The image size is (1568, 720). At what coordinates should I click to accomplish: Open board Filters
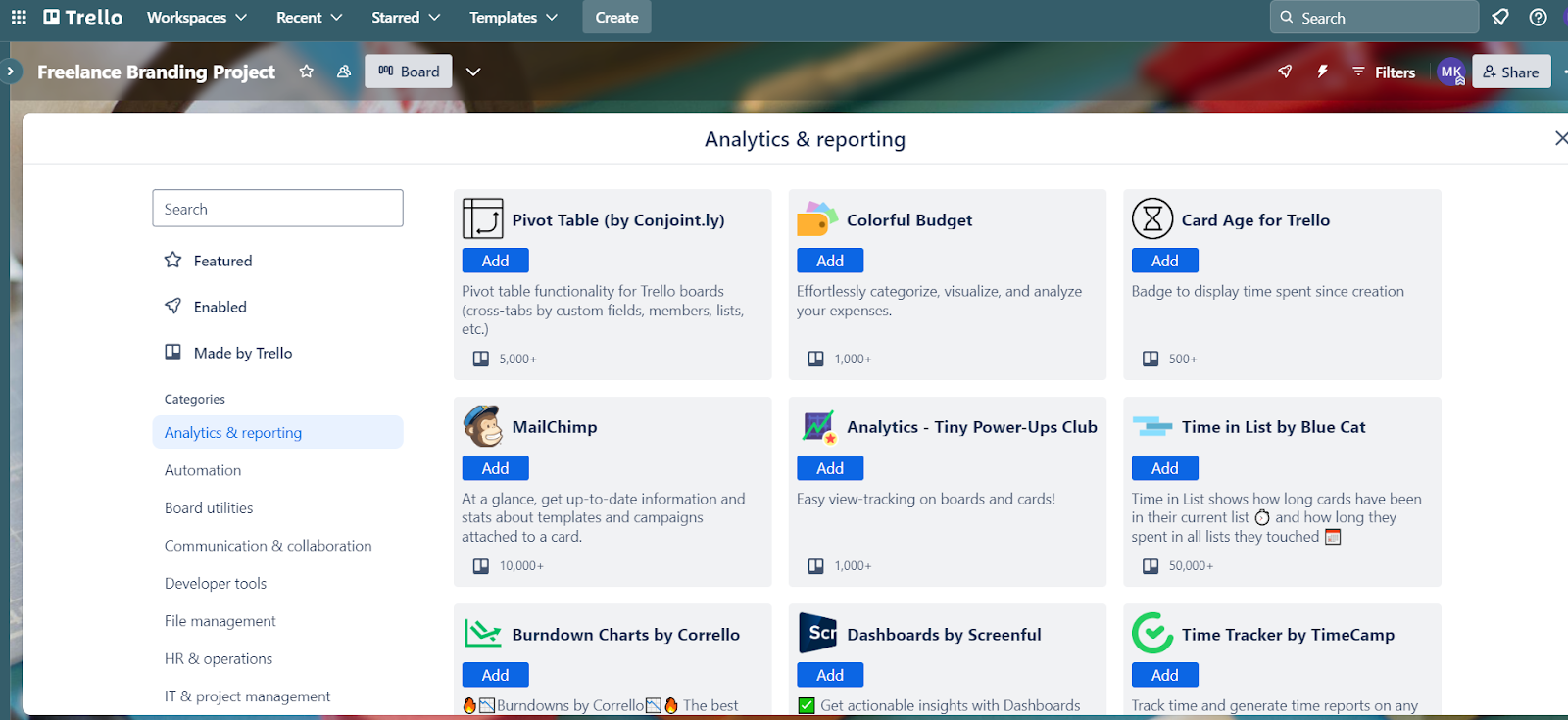[x=1384, y=72]
